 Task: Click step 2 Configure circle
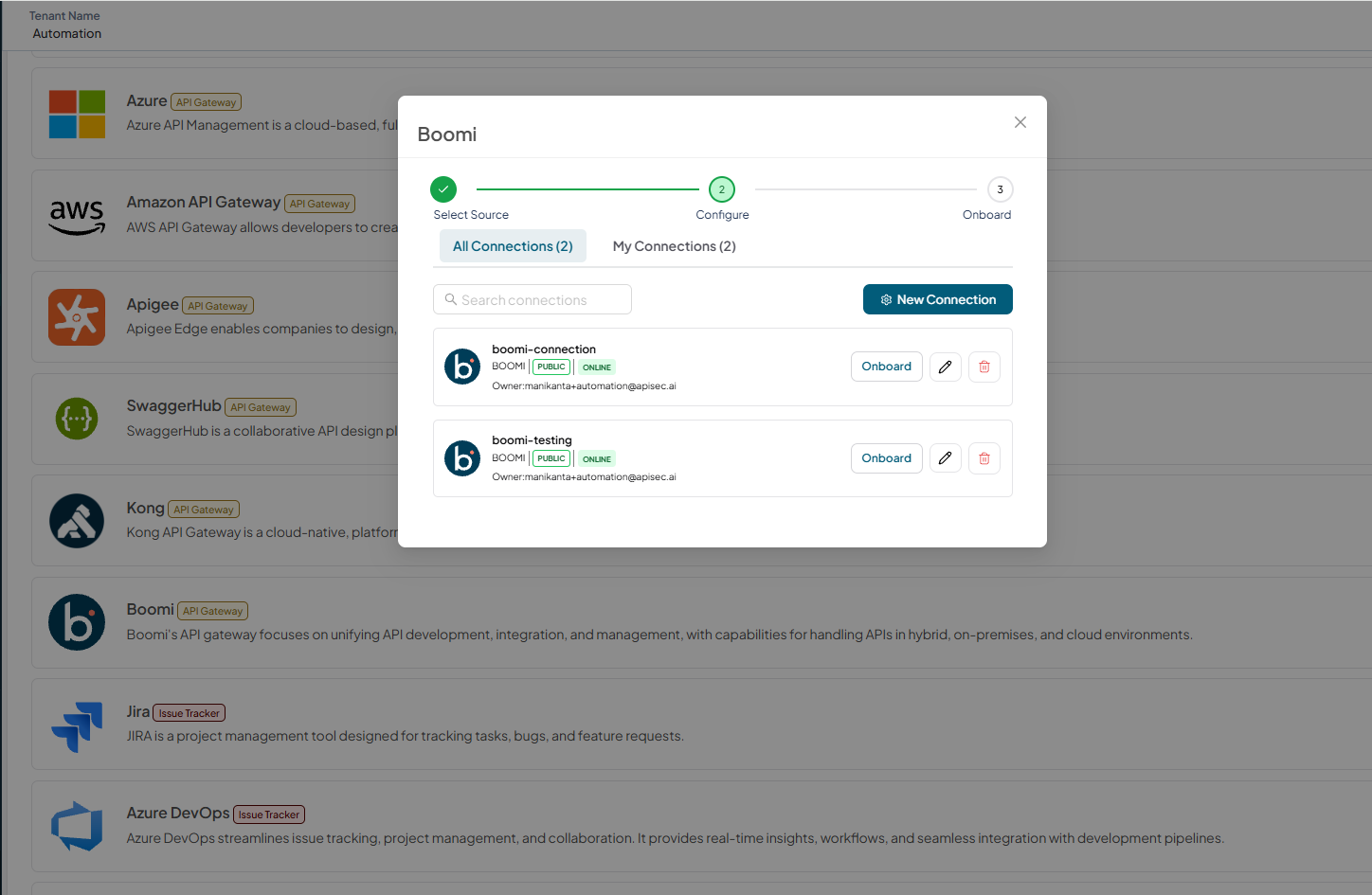pyautogui.click(x=722, y=189)
